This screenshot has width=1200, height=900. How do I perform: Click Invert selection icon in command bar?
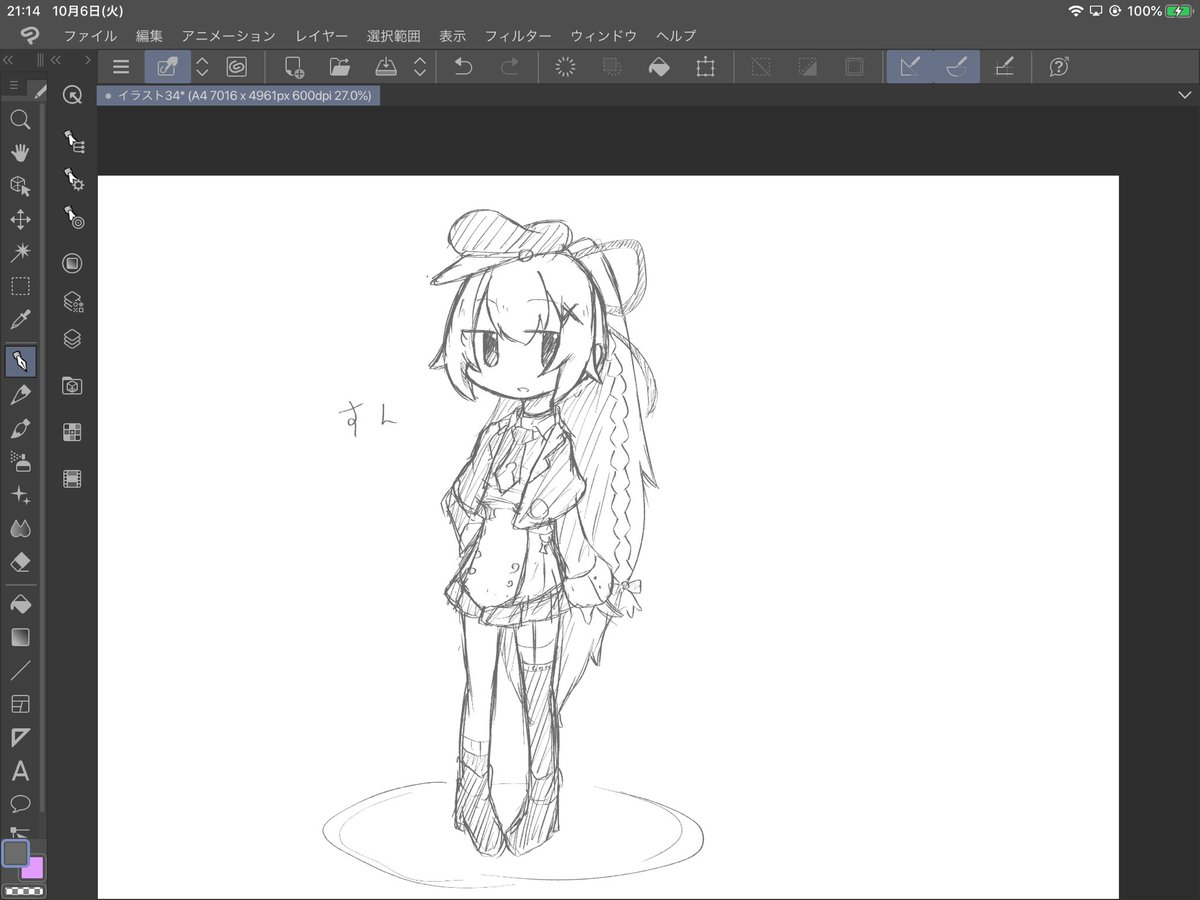(x=807, y=67)
